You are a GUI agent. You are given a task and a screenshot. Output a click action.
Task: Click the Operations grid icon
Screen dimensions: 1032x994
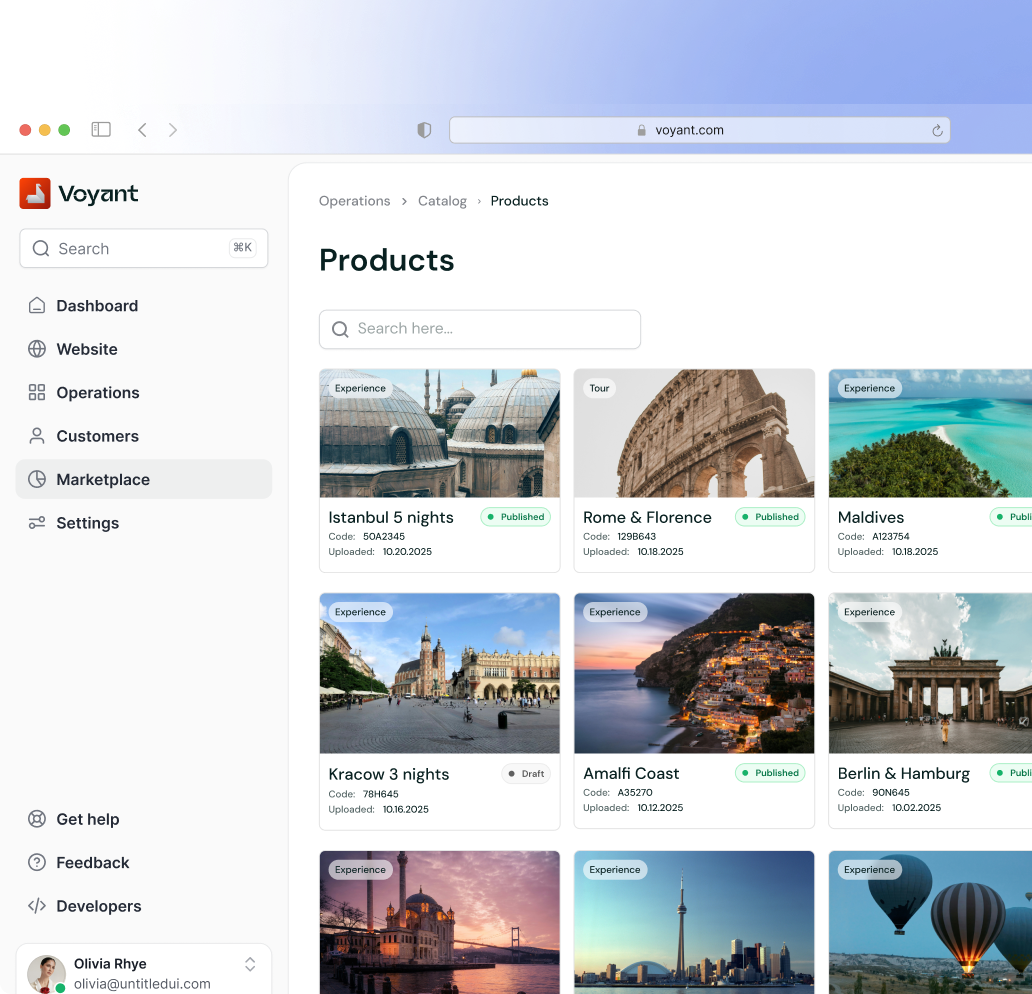tap(36, 392)
